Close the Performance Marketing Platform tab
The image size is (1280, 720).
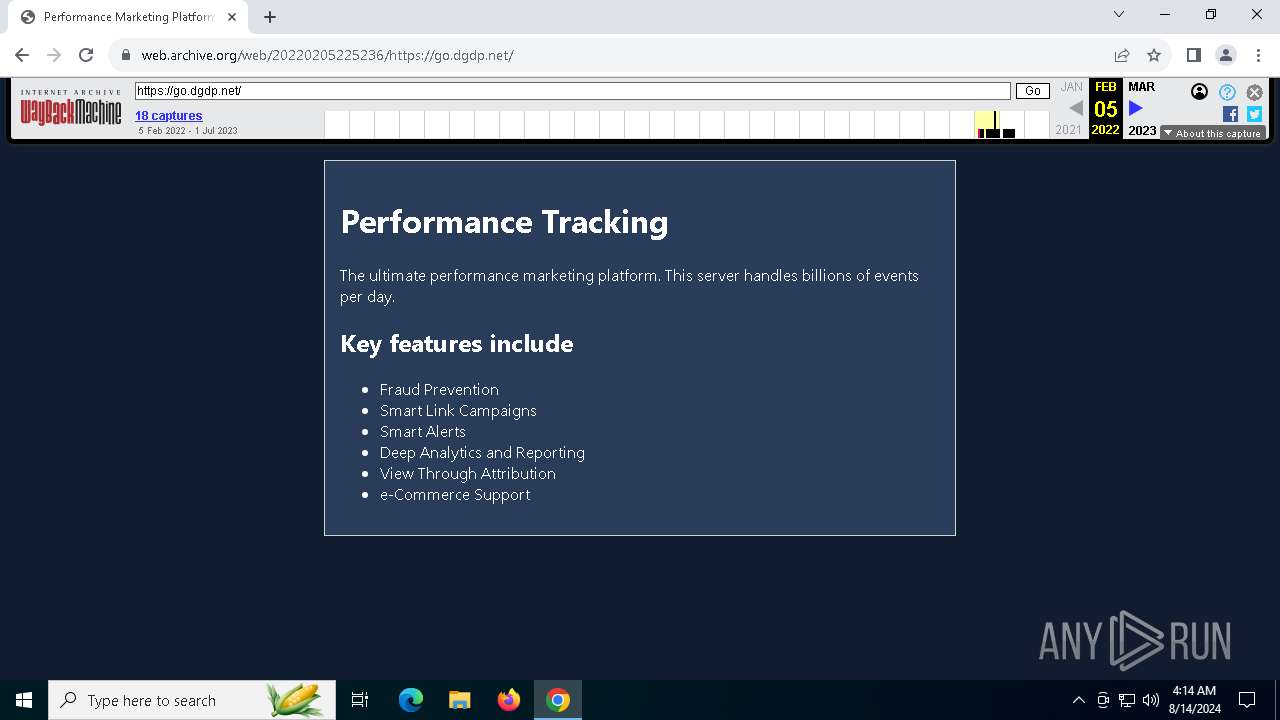pyautogui.click(x=232, y=17)
